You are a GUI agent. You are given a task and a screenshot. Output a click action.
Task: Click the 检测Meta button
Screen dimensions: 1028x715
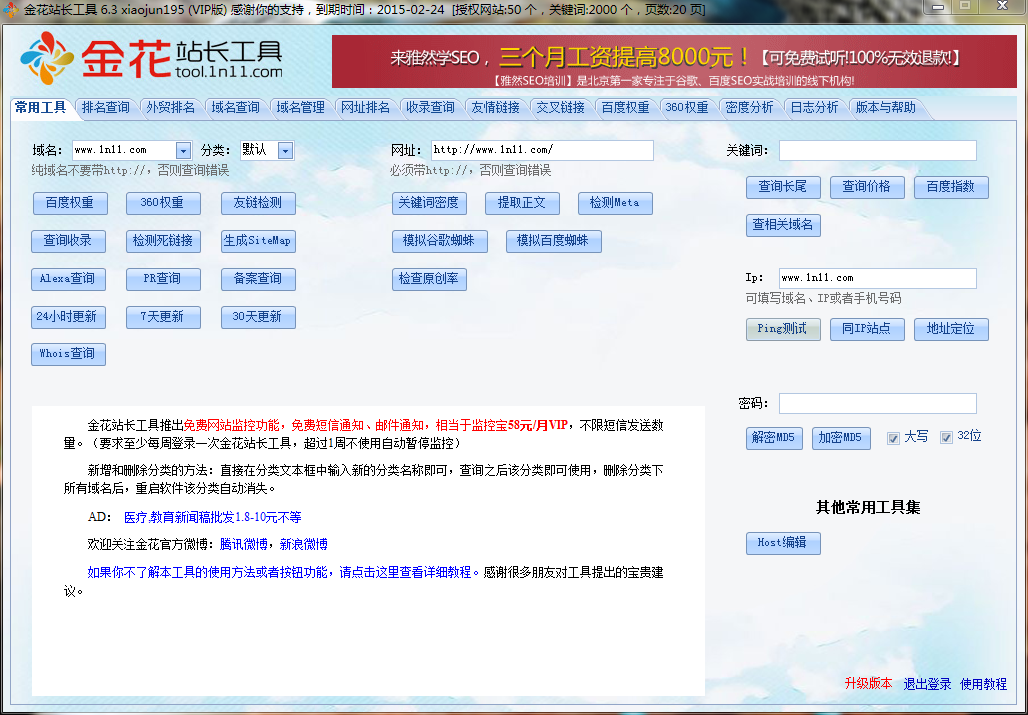[x=616, y=203]
